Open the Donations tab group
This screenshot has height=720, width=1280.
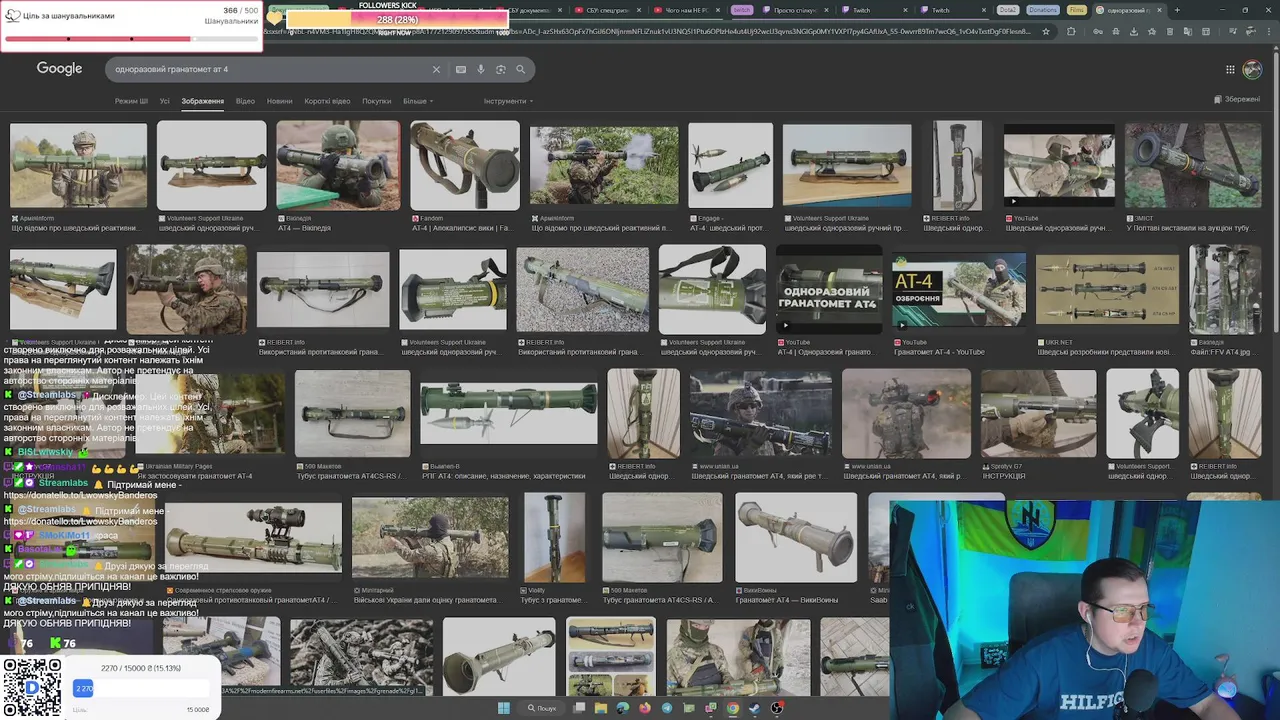[x=1042, y=10]
